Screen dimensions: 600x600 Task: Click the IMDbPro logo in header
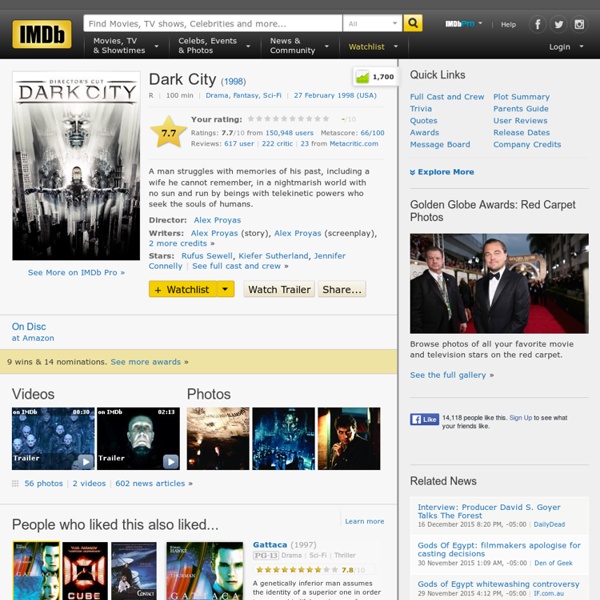(460, 24)
